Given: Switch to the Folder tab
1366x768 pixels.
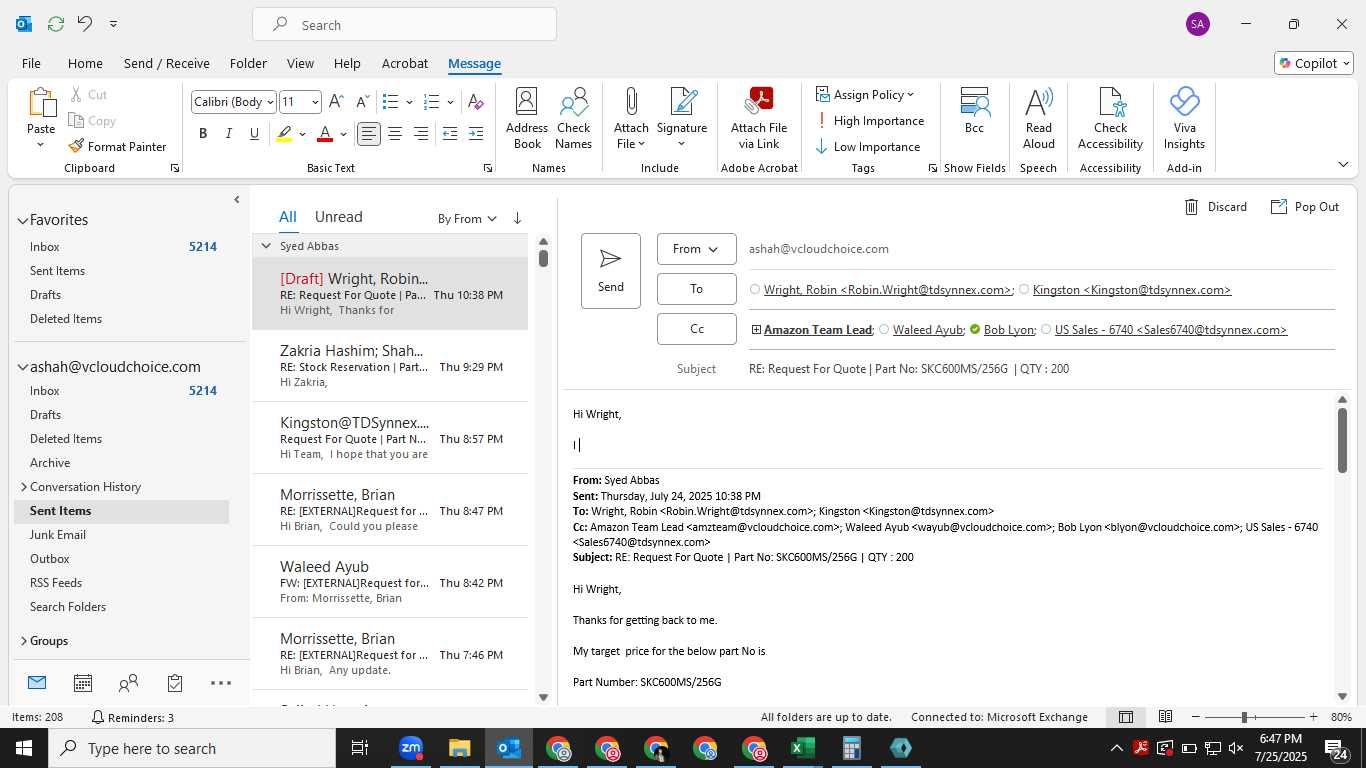Looking at the screenshot, I should [x=248, y=63].
